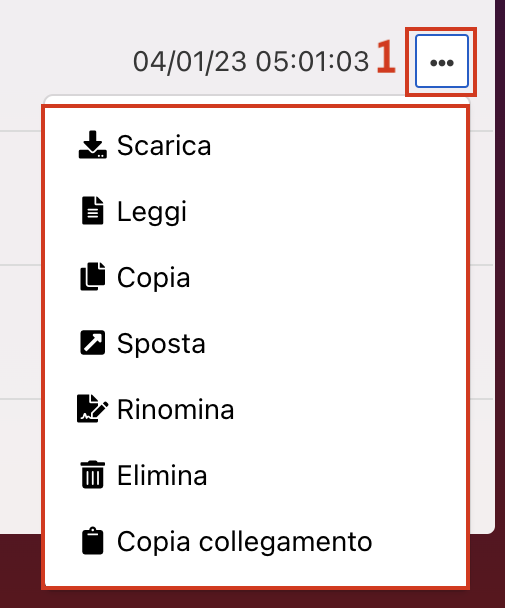Screen dimensions: 505x608
Task: Click the trash can icon beside Elimina
Action: point(93,475)
